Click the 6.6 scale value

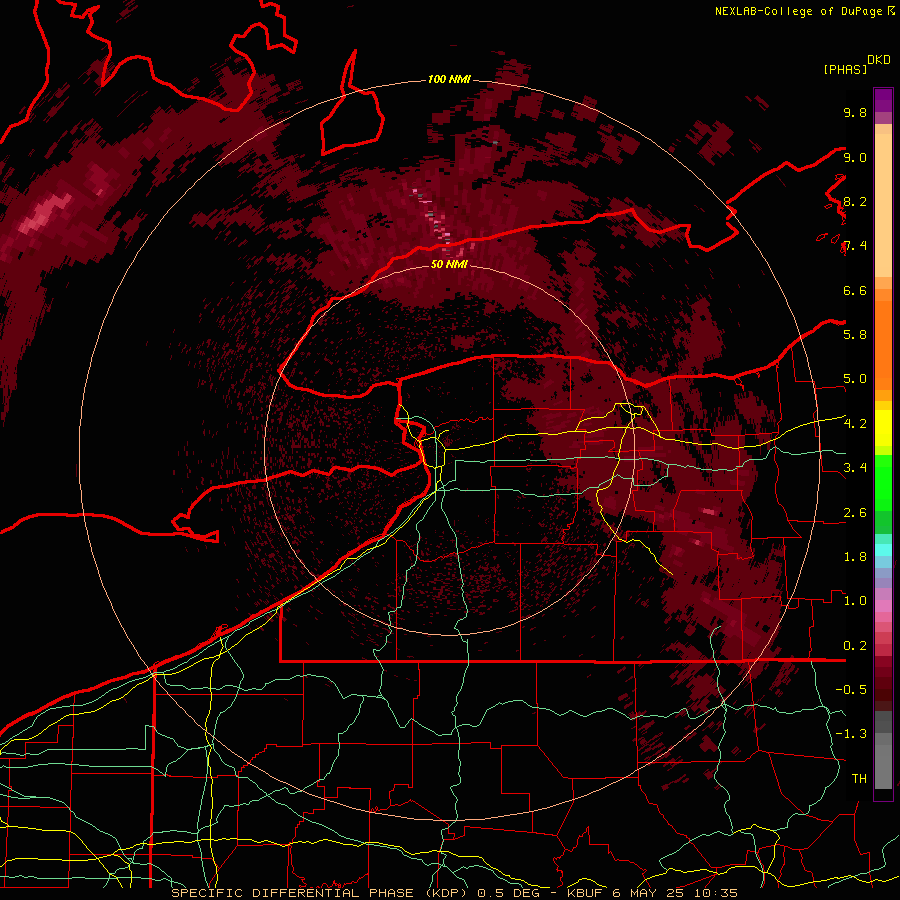(x=855, y=291)
